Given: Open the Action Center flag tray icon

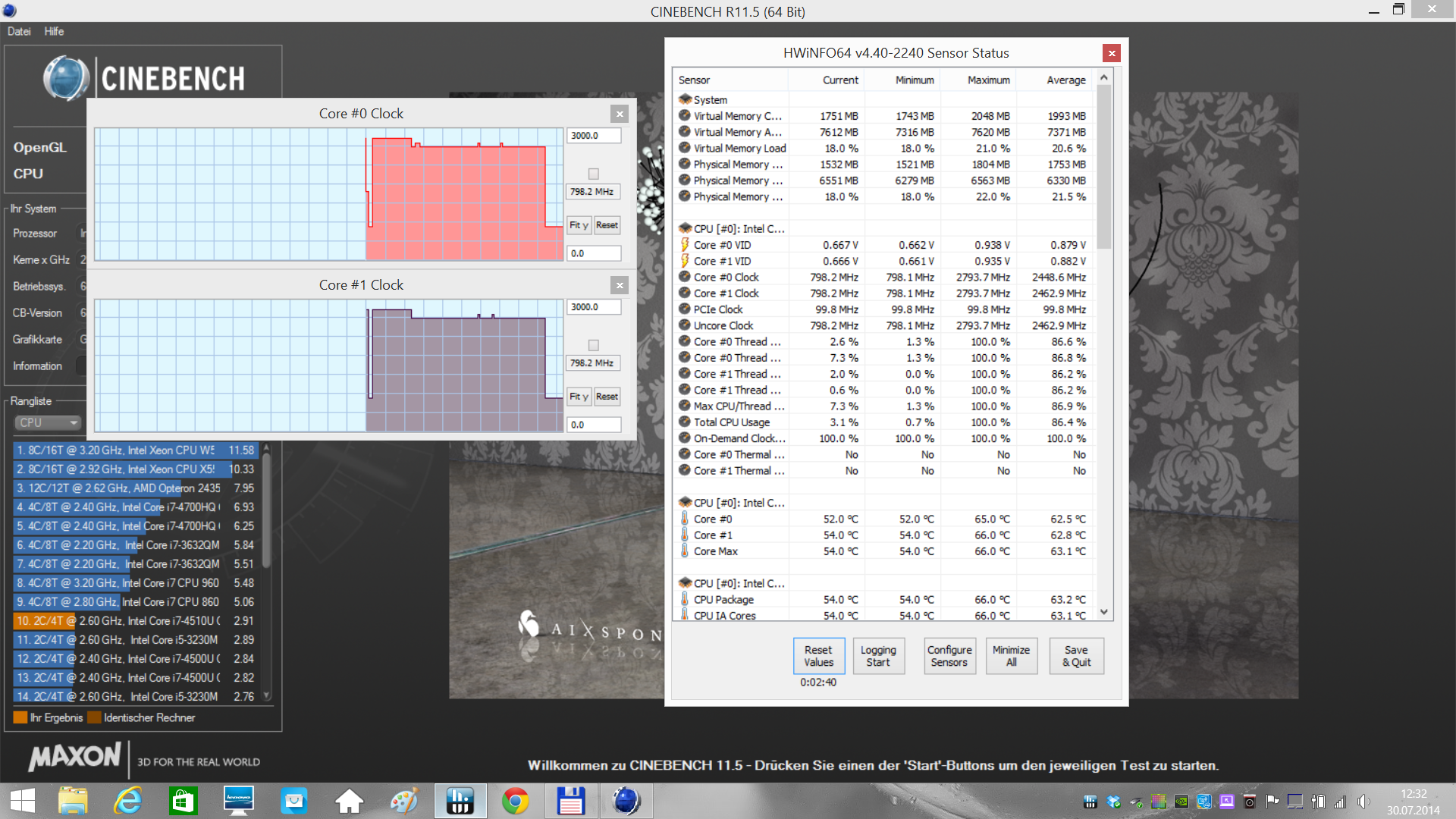Looking at the screenshot, I should pos(1272,802).
